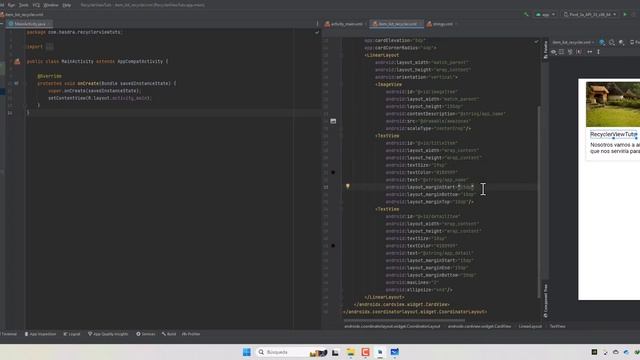This screenshot has height=360, width=640.
Task: Open the red C app on taskbar
Action: coord(365,352)
